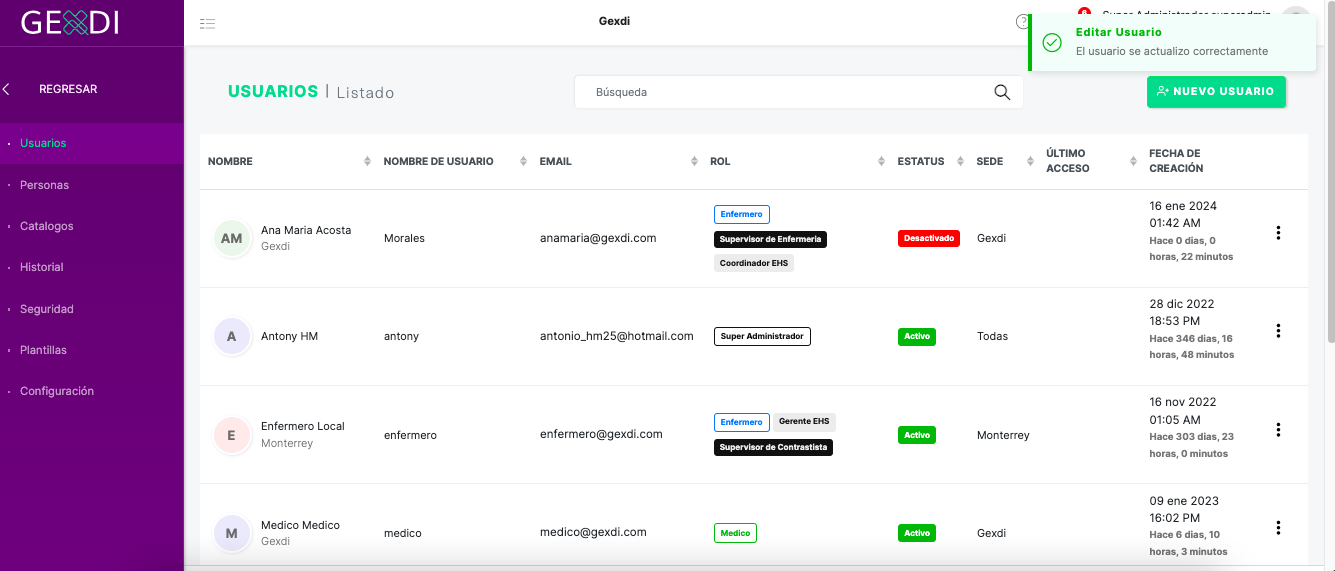Click the green checkmark in the notification

[1052, 42]
